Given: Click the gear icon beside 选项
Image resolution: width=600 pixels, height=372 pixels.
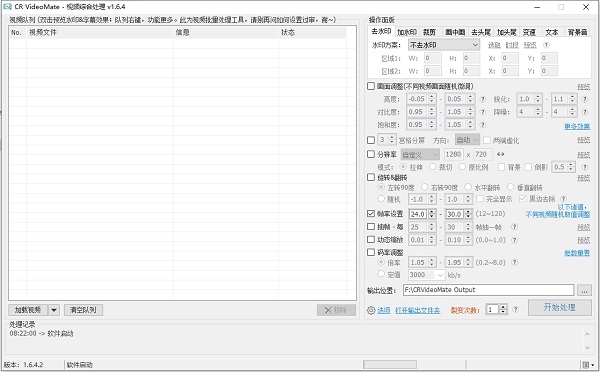Looking at the screenshot, I should coord(371,310).
